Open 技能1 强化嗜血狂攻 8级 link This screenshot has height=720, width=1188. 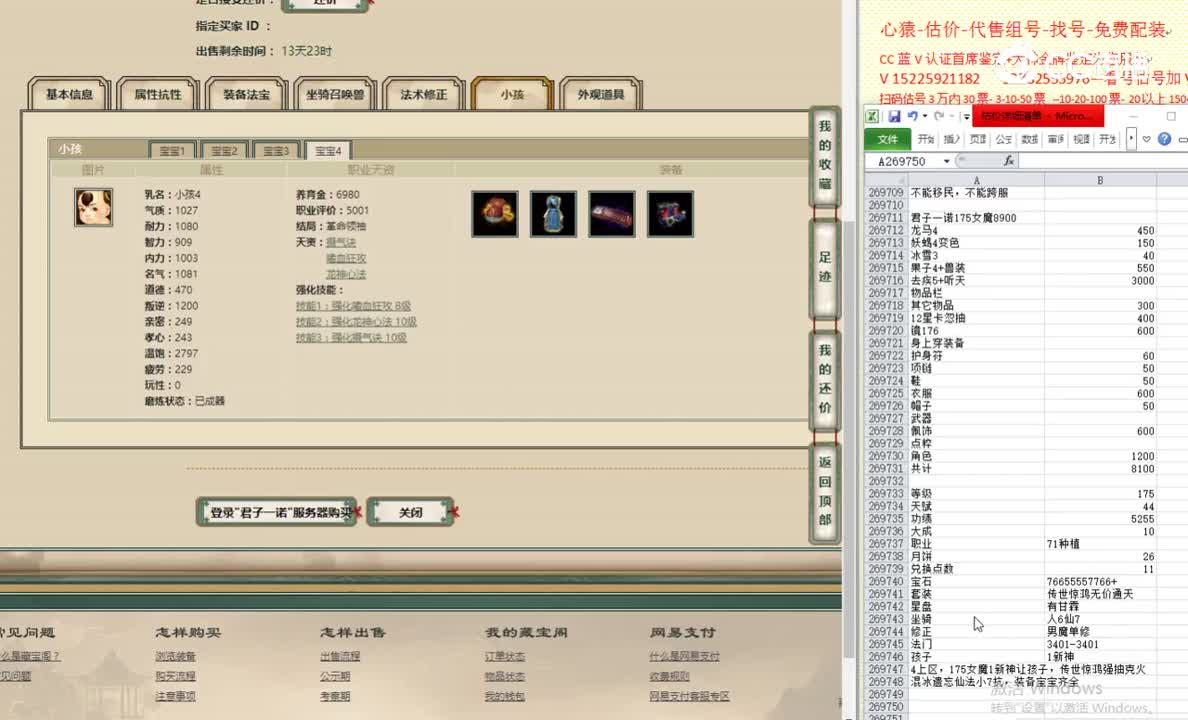tap(353, 306)
